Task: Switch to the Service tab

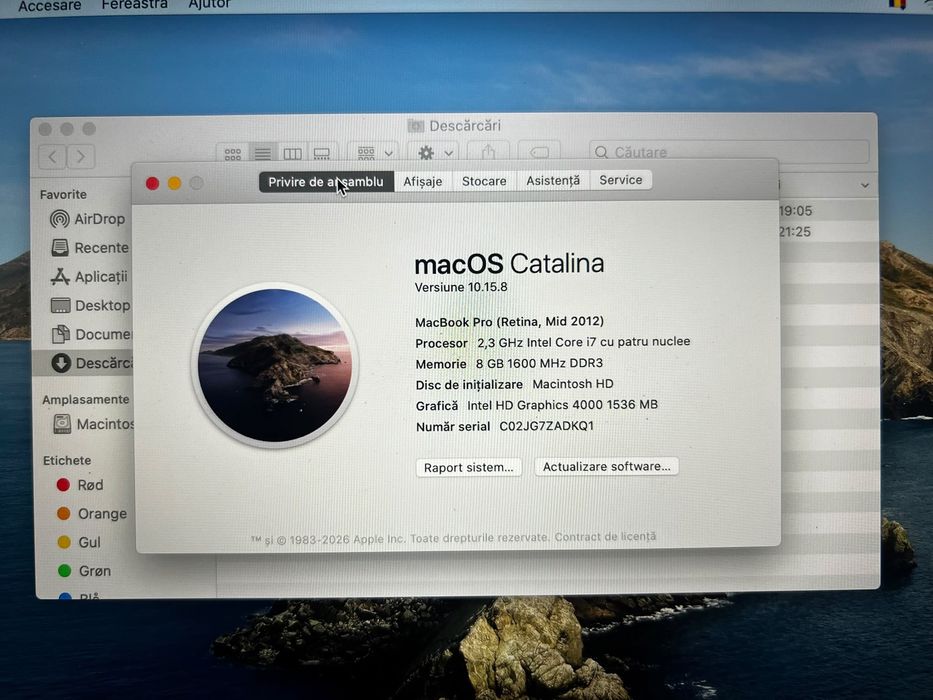Action: pos(621,180)
